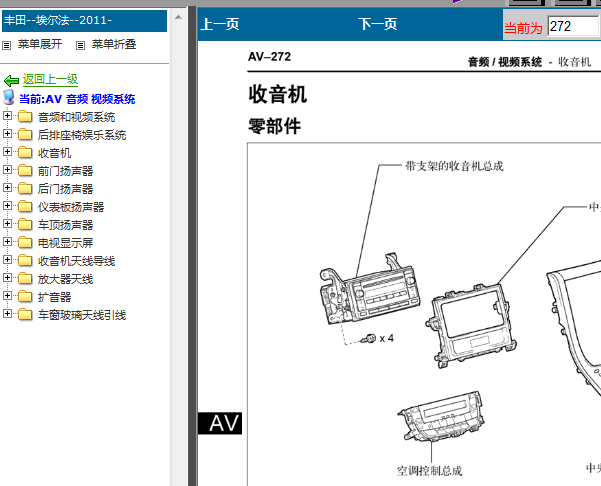Click the 菜单折叠 list icon
Viewport: 601px width, 486px height.
click(x=80, y=46)
